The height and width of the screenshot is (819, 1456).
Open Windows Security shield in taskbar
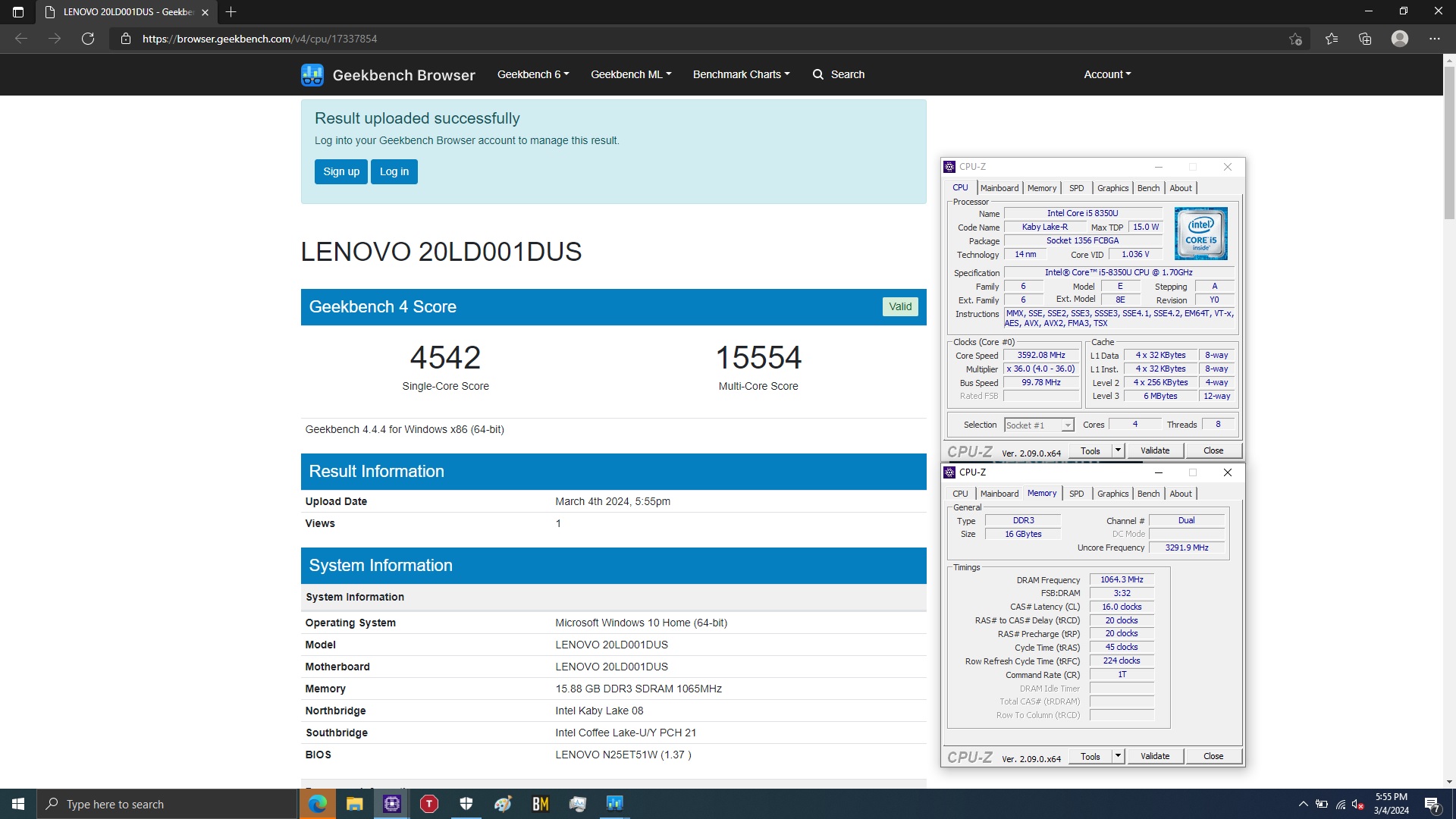(x=466, y=804)
